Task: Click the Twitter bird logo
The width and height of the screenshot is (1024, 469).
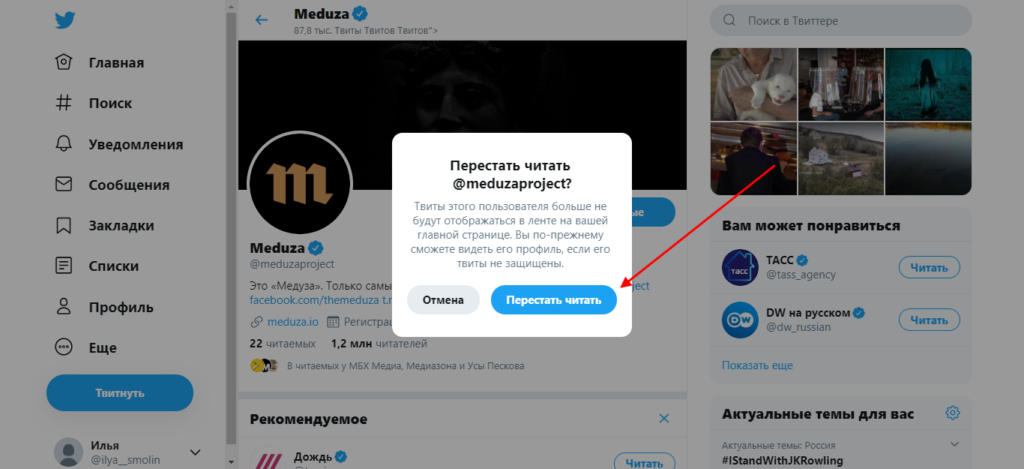Action: [65, 21]
